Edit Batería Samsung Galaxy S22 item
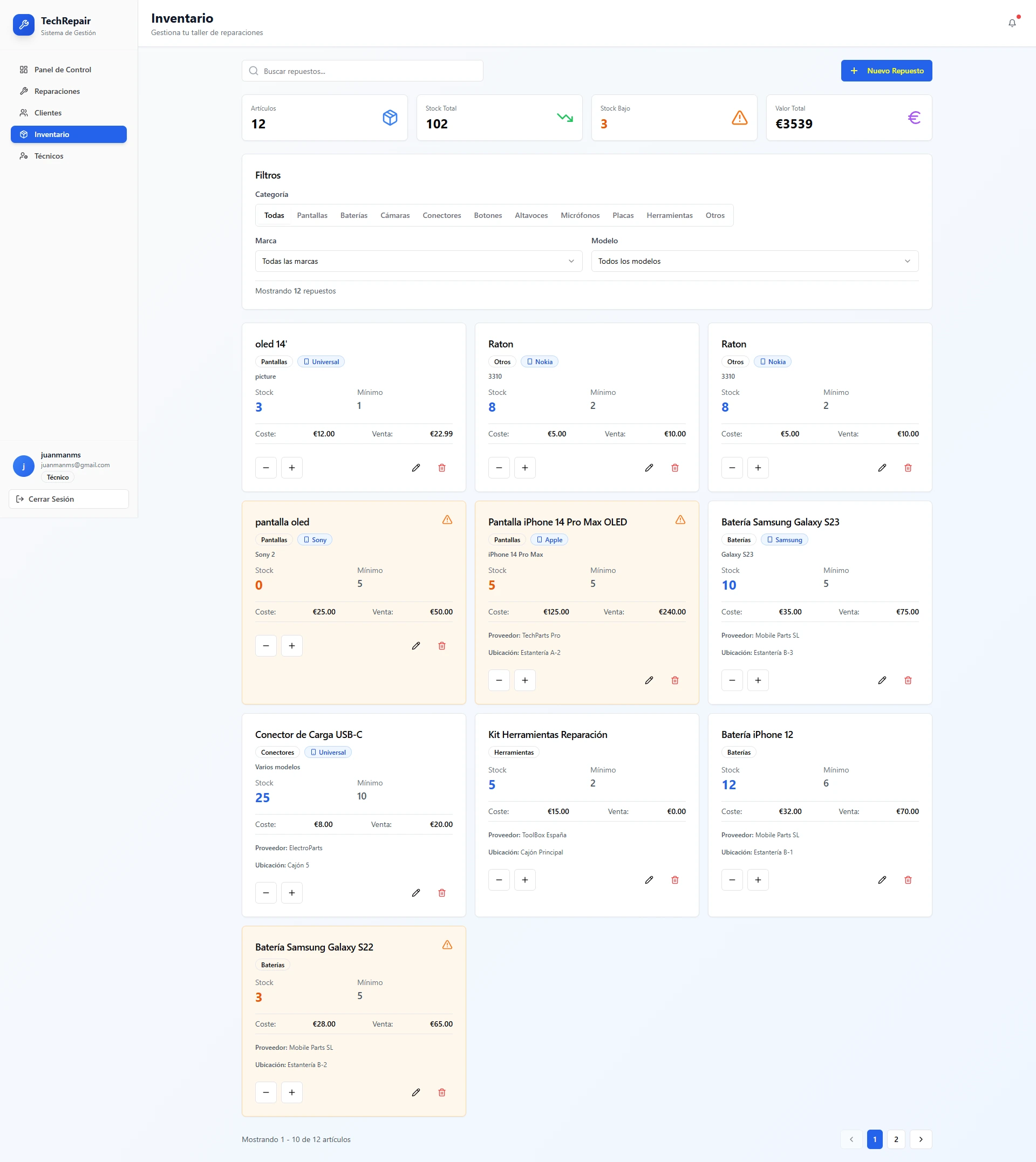 click(x=416, y=1092)
